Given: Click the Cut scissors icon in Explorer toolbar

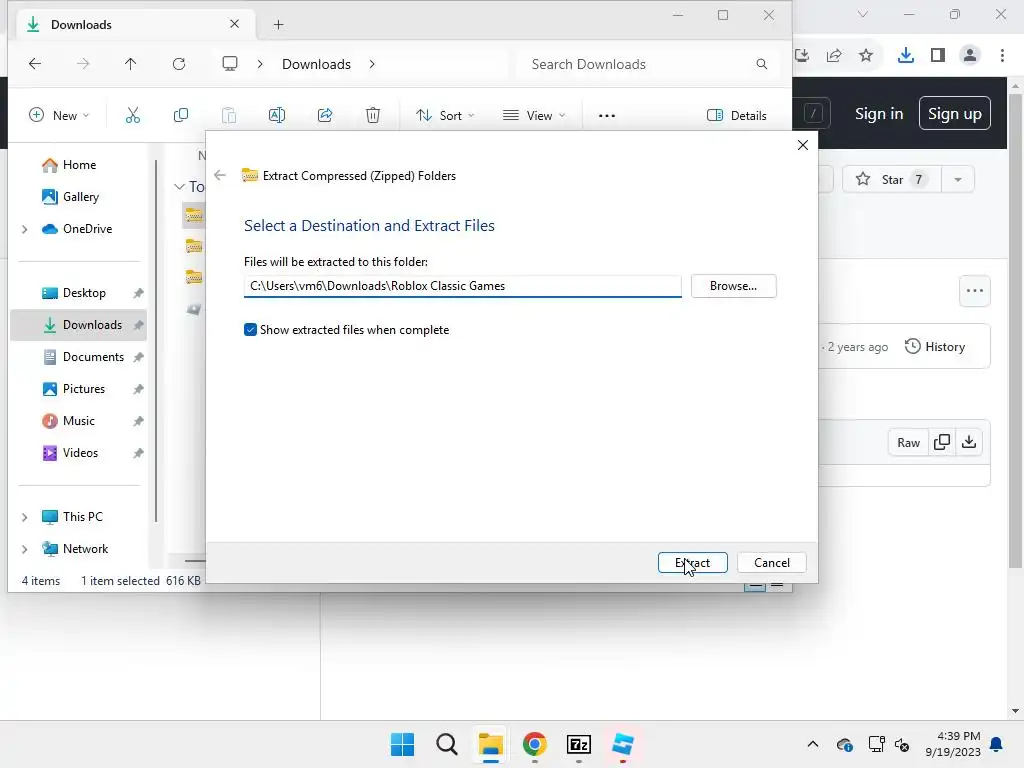Looking at the screenshot, I should [x=133, y=116].
